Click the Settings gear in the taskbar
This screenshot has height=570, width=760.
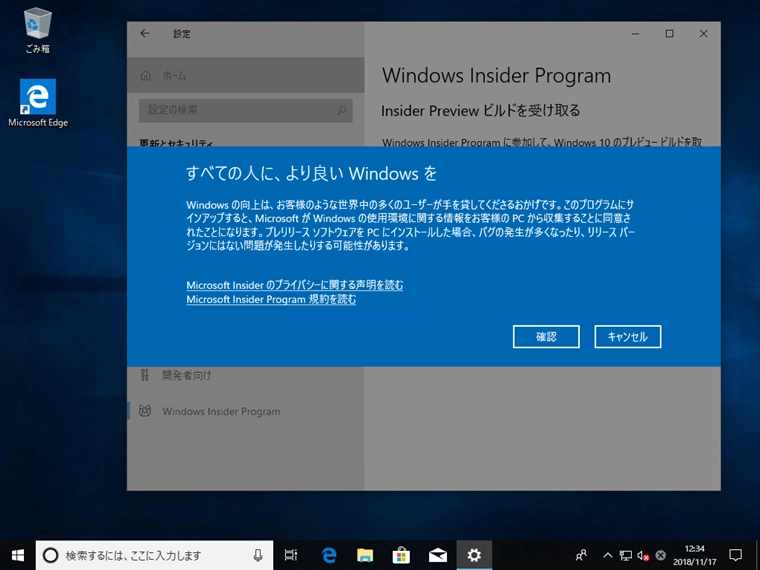click(474, 555)
